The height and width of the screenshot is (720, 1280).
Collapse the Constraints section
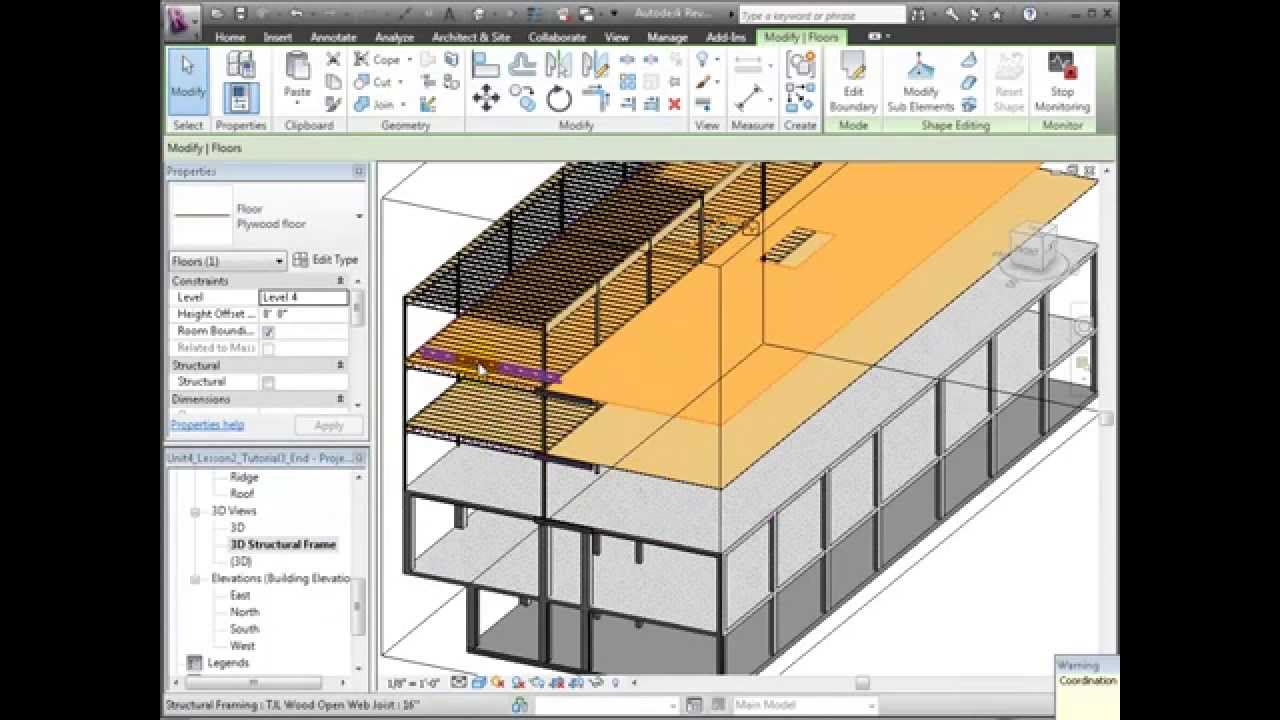click(340, 281)
